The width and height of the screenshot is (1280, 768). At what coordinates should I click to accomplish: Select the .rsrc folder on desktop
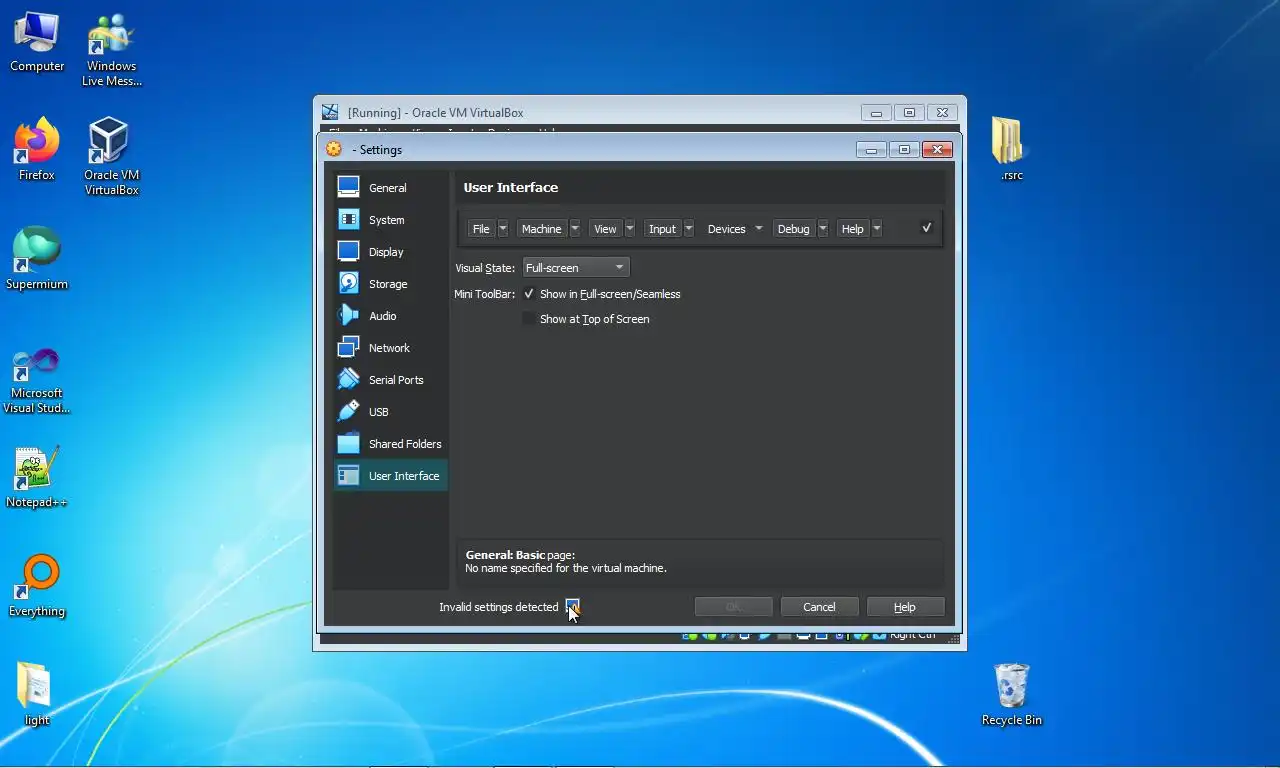click(x=1011, y=149)
